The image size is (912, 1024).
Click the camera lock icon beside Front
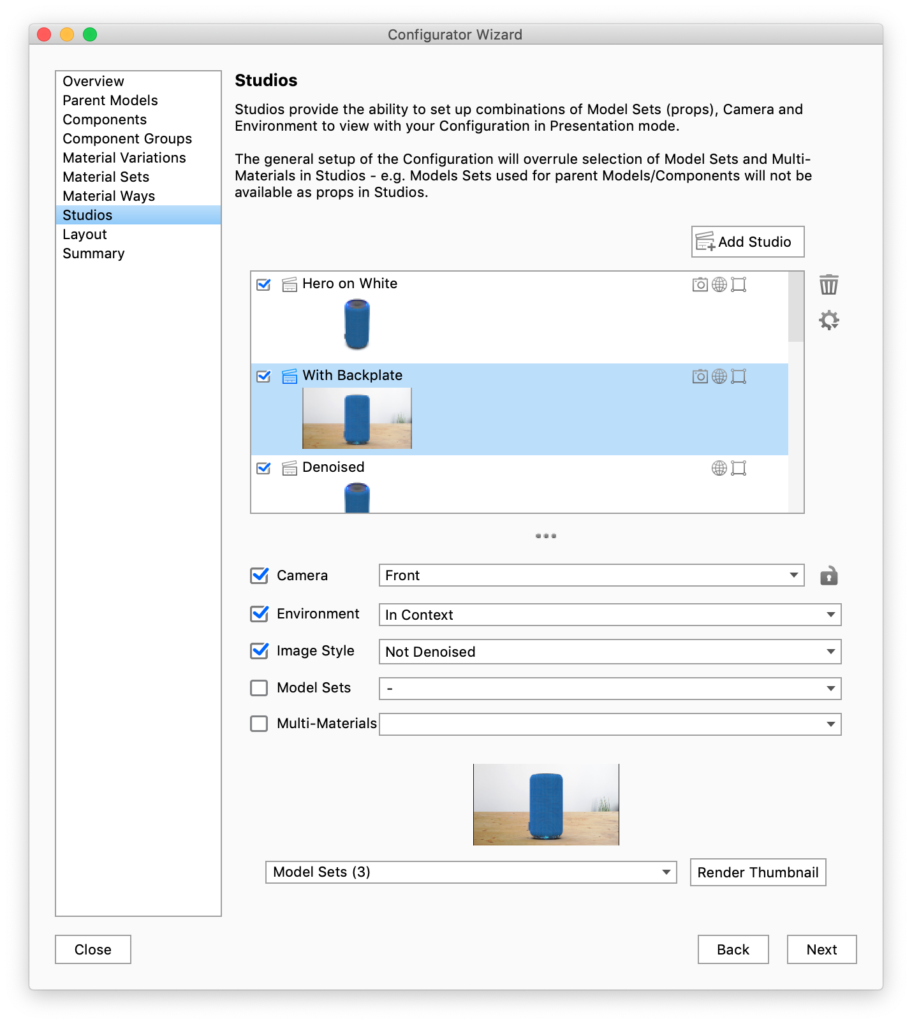click(828, 576)
